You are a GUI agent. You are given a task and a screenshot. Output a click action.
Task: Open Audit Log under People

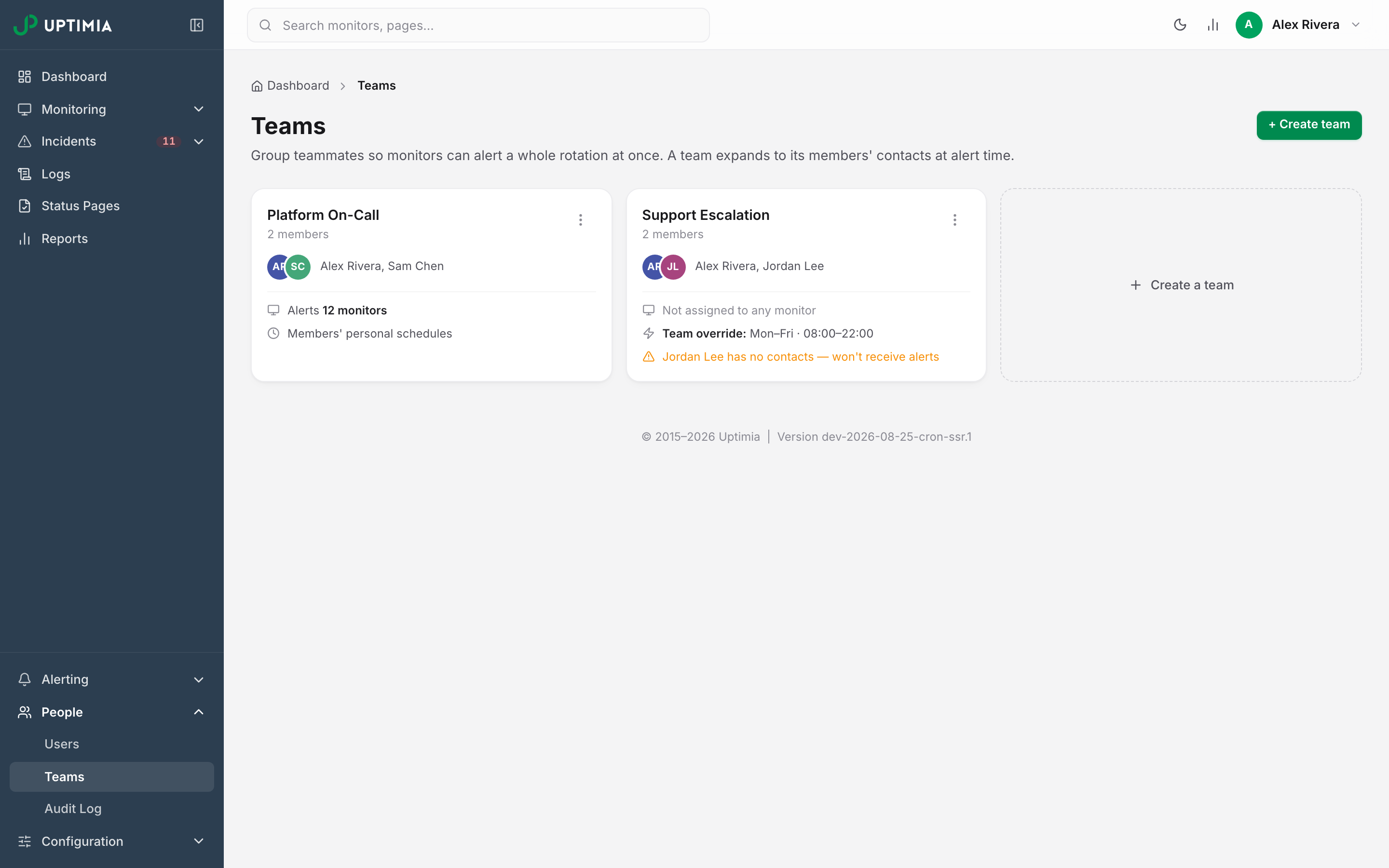[111, 808]
